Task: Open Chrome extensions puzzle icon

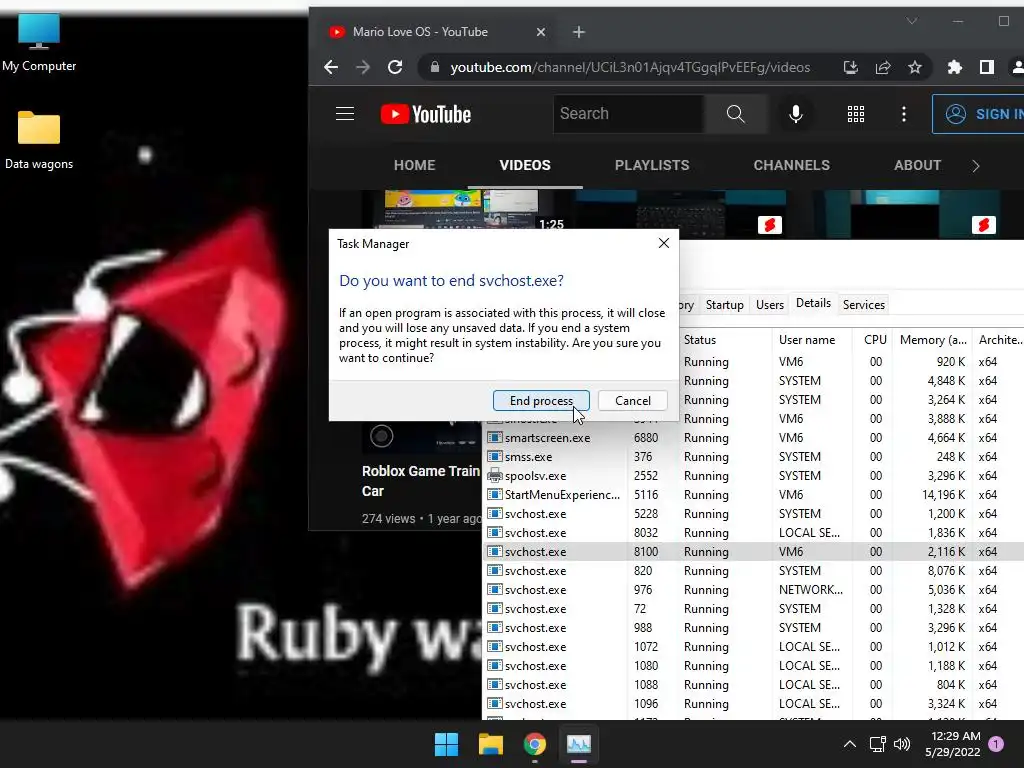Action: click(955, 67)
